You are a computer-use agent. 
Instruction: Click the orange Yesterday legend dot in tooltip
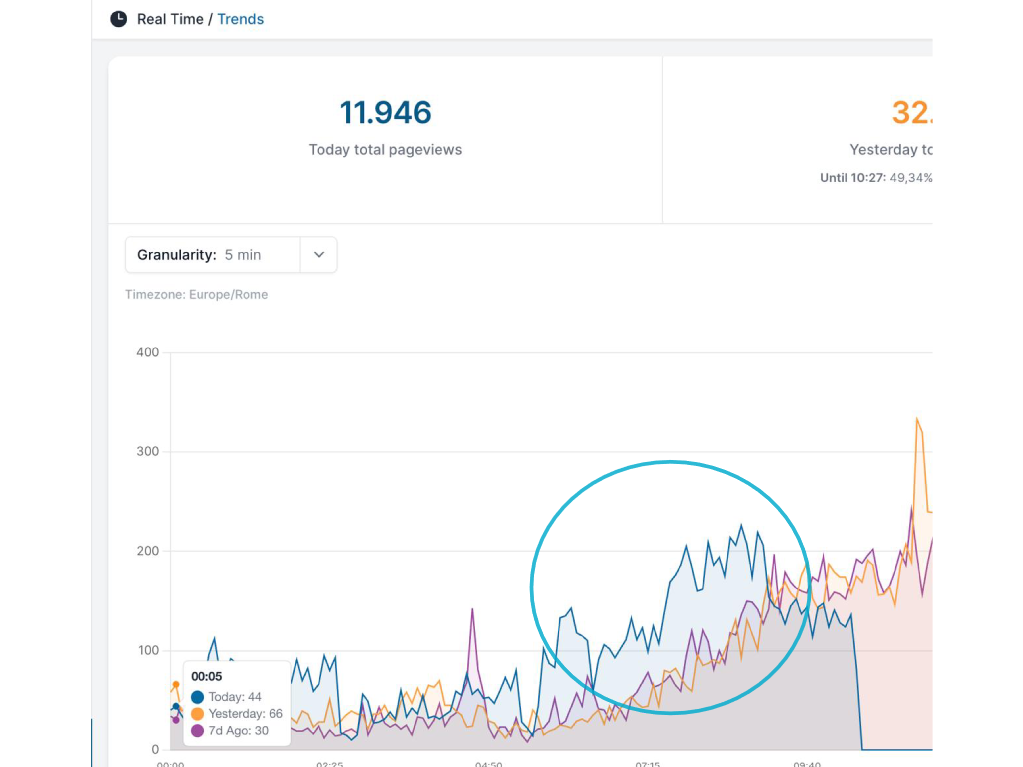(x=197, y=714)
